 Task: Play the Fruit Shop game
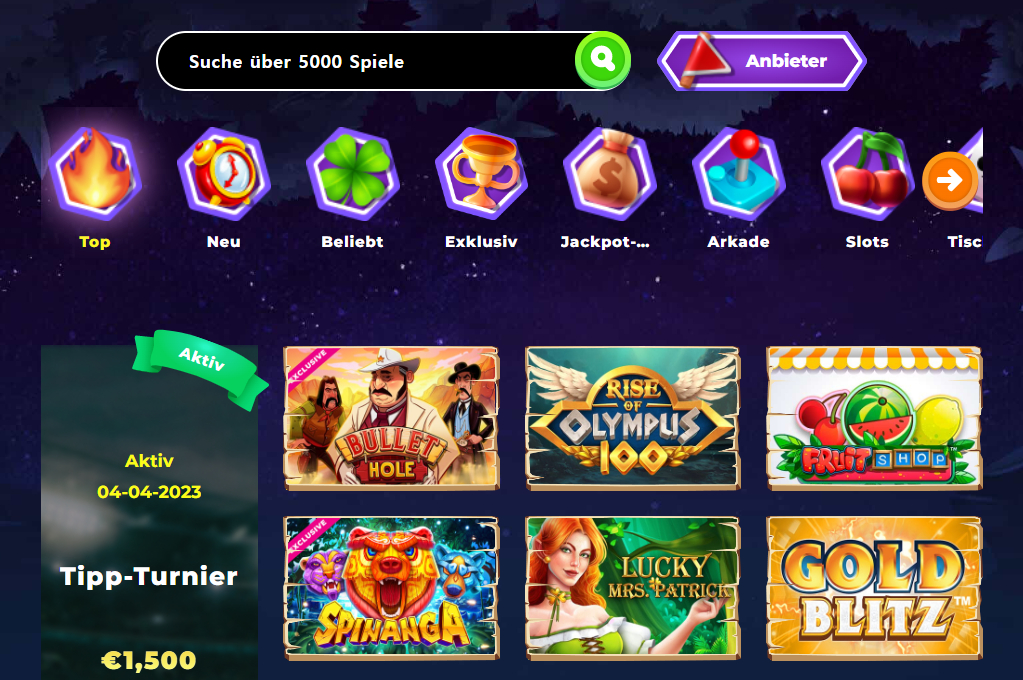point(874,418)
